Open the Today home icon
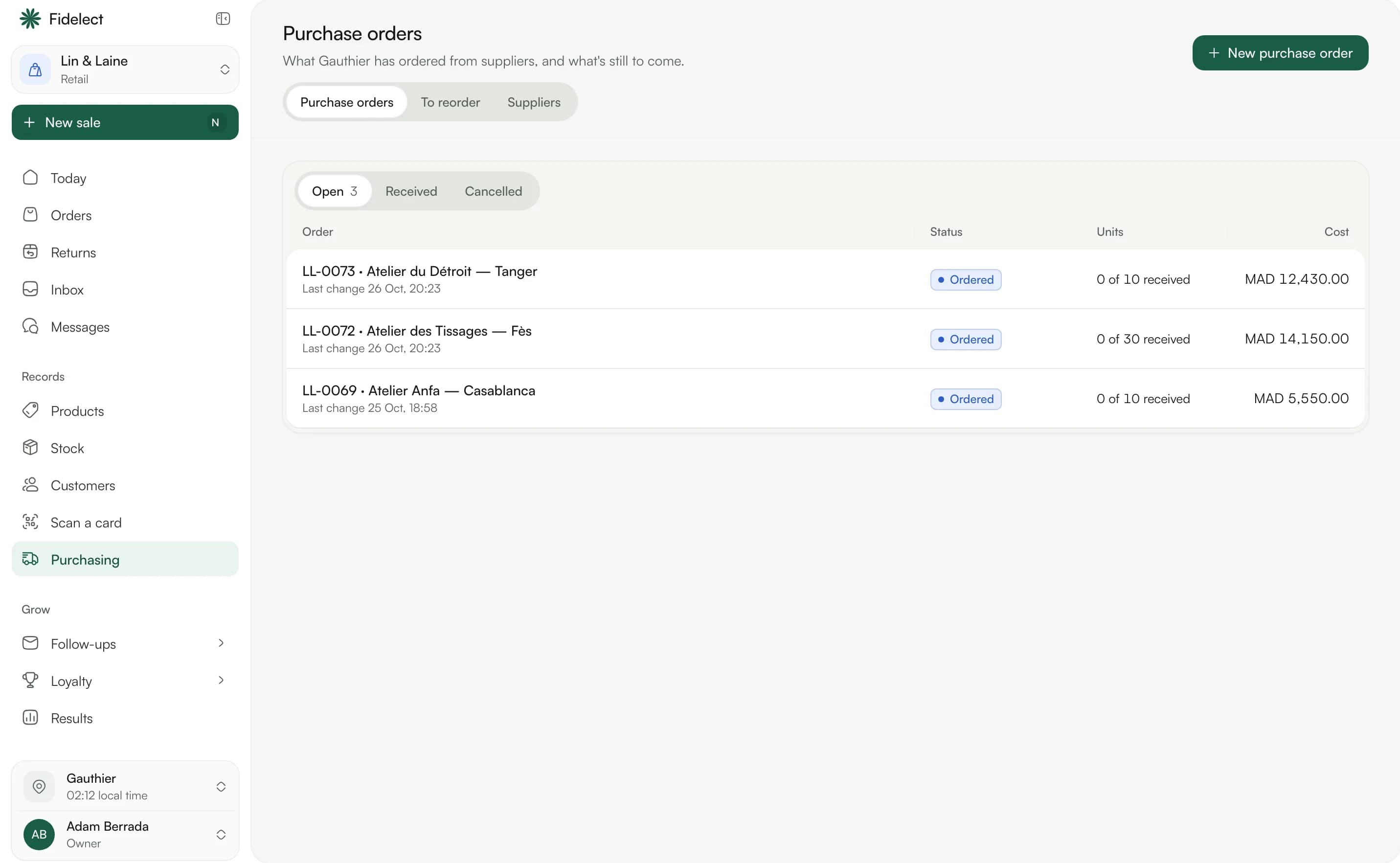The height and width of the screenshot is (863, 1400). (30, 178)
